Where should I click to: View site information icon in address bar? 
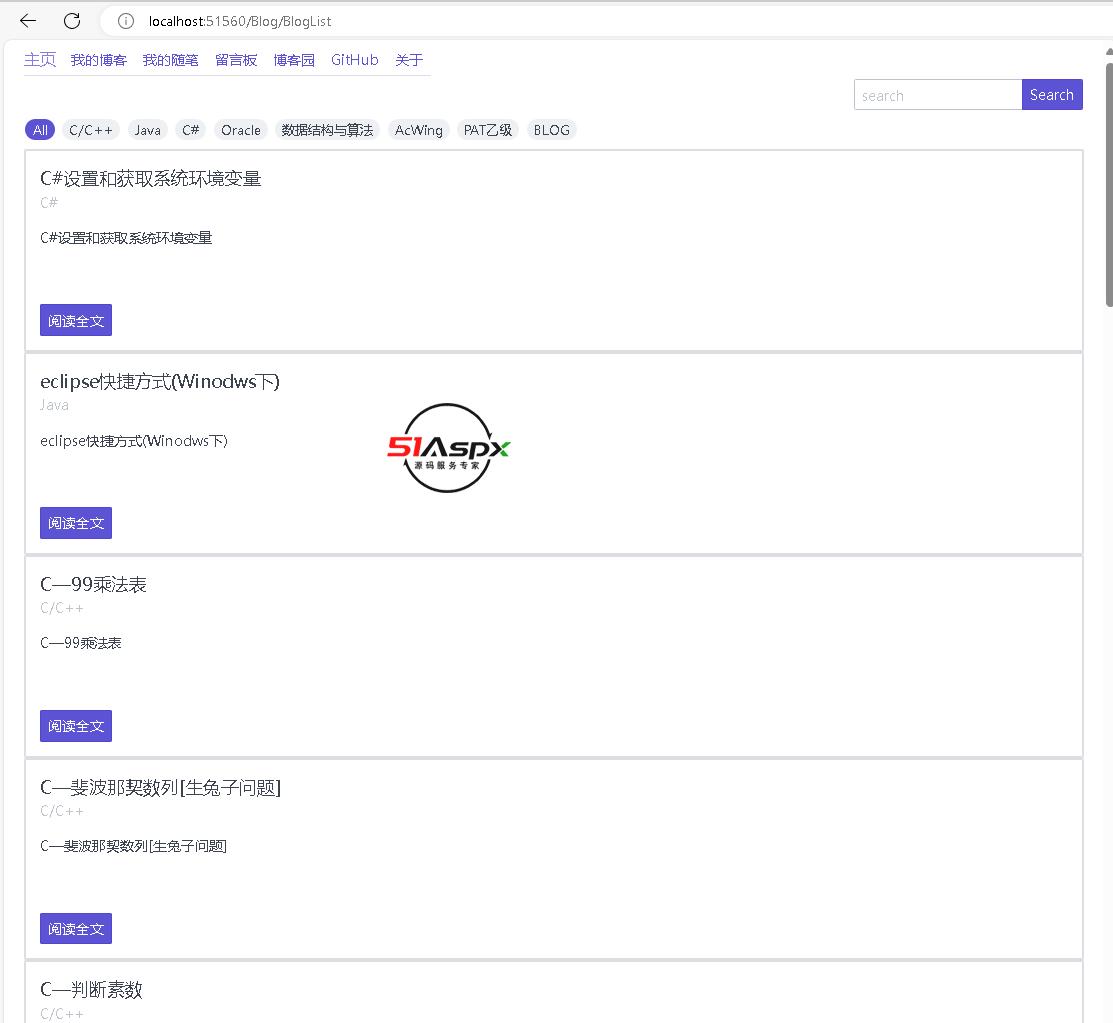[126, 21]
